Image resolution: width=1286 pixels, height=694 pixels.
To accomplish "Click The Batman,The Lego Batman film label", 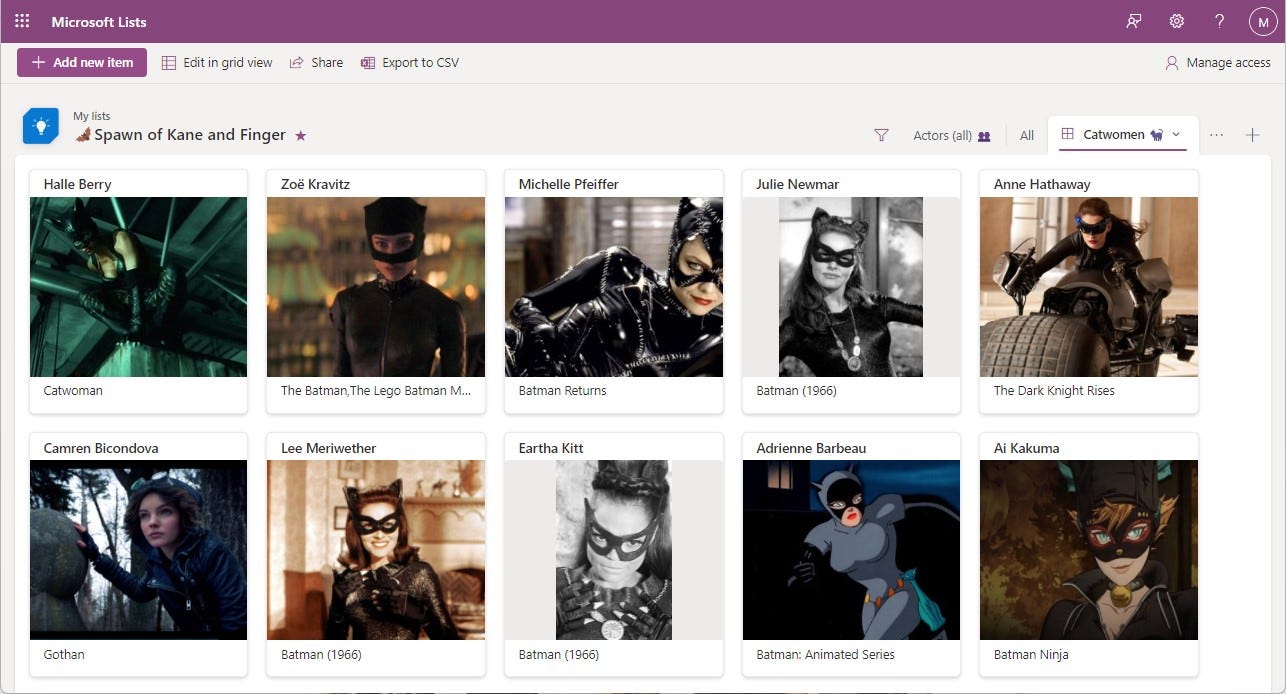I will [x=376, y=391].
